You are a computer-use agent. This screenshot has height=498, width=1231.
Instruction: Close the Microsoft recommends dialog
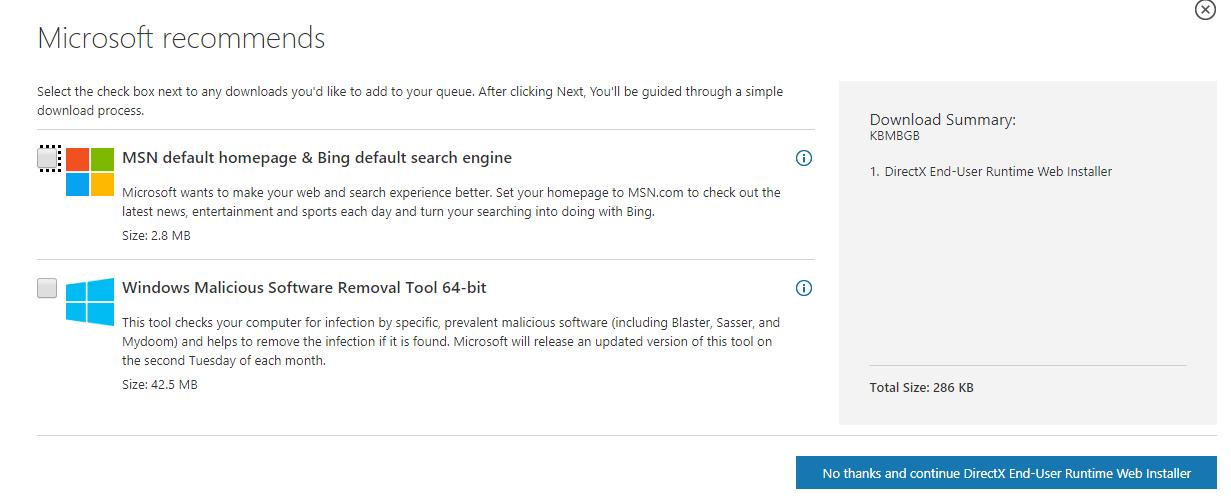coord(1205,10)
